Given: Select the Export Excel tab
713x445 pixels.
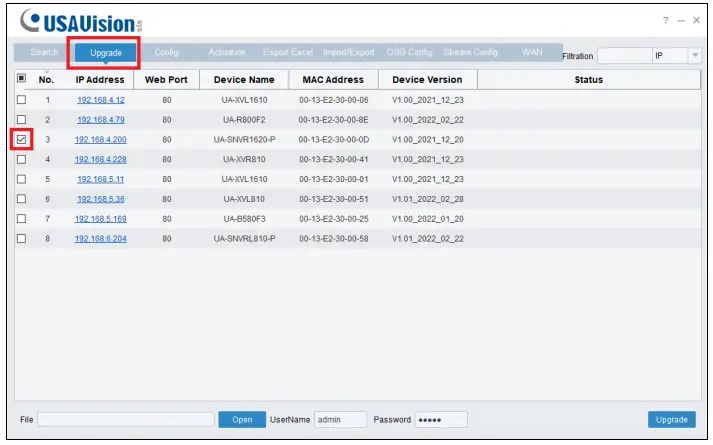Looking at the screenshot, I should point(288,52).
